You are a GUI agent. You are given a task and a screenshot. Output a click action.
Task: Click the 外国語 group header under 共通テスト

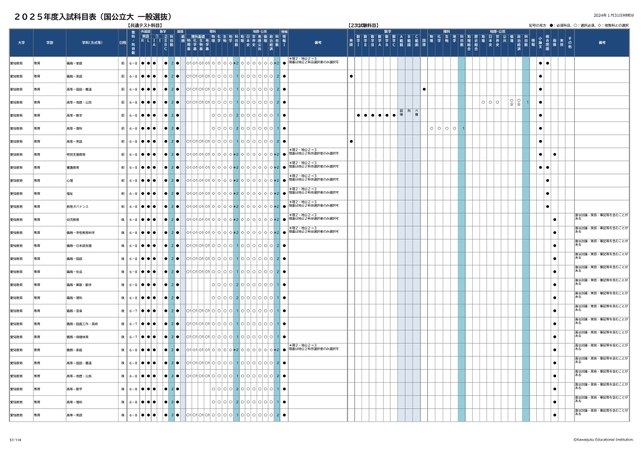click(x=146, y=30)
